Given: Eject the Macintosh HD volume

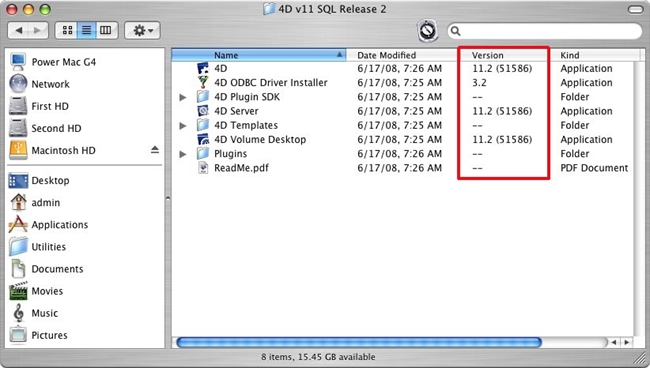Looking at the screenshot, I should point(155,150).
